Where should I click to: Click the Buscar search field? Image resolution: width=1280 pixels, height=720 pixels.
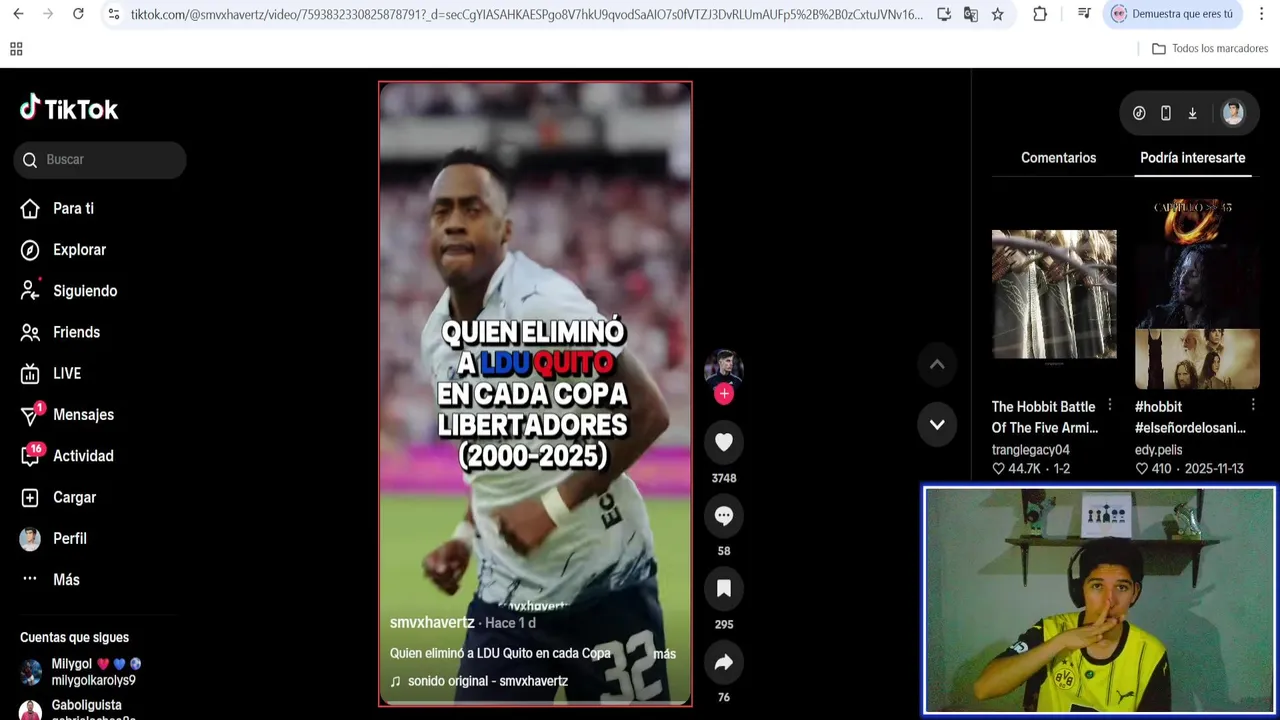click(100, 160)
